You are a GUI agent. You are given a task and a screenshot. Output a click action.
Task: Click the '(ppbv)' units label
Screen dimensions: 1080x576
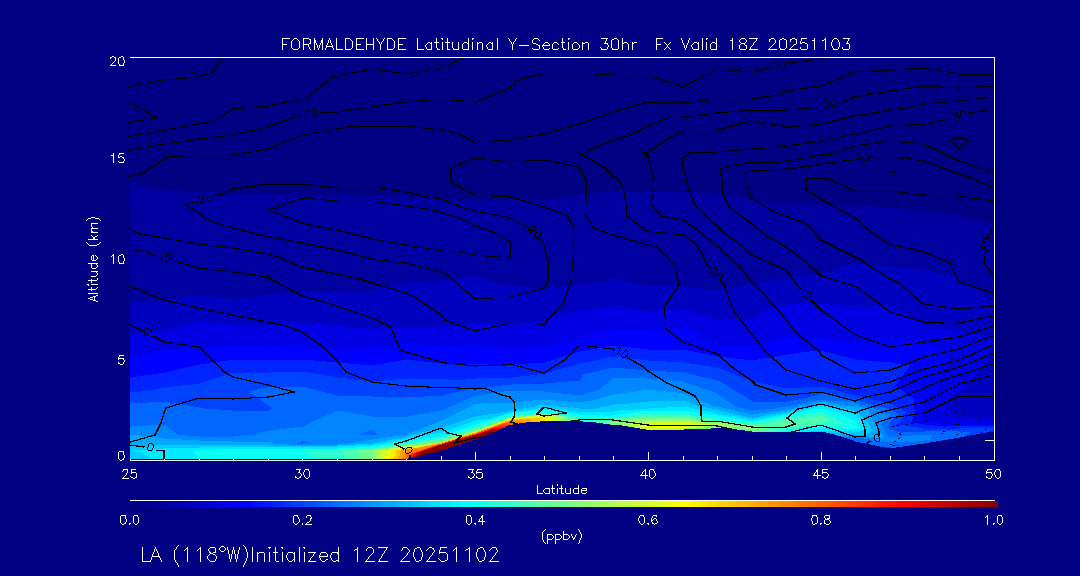[x=561, y=537]
